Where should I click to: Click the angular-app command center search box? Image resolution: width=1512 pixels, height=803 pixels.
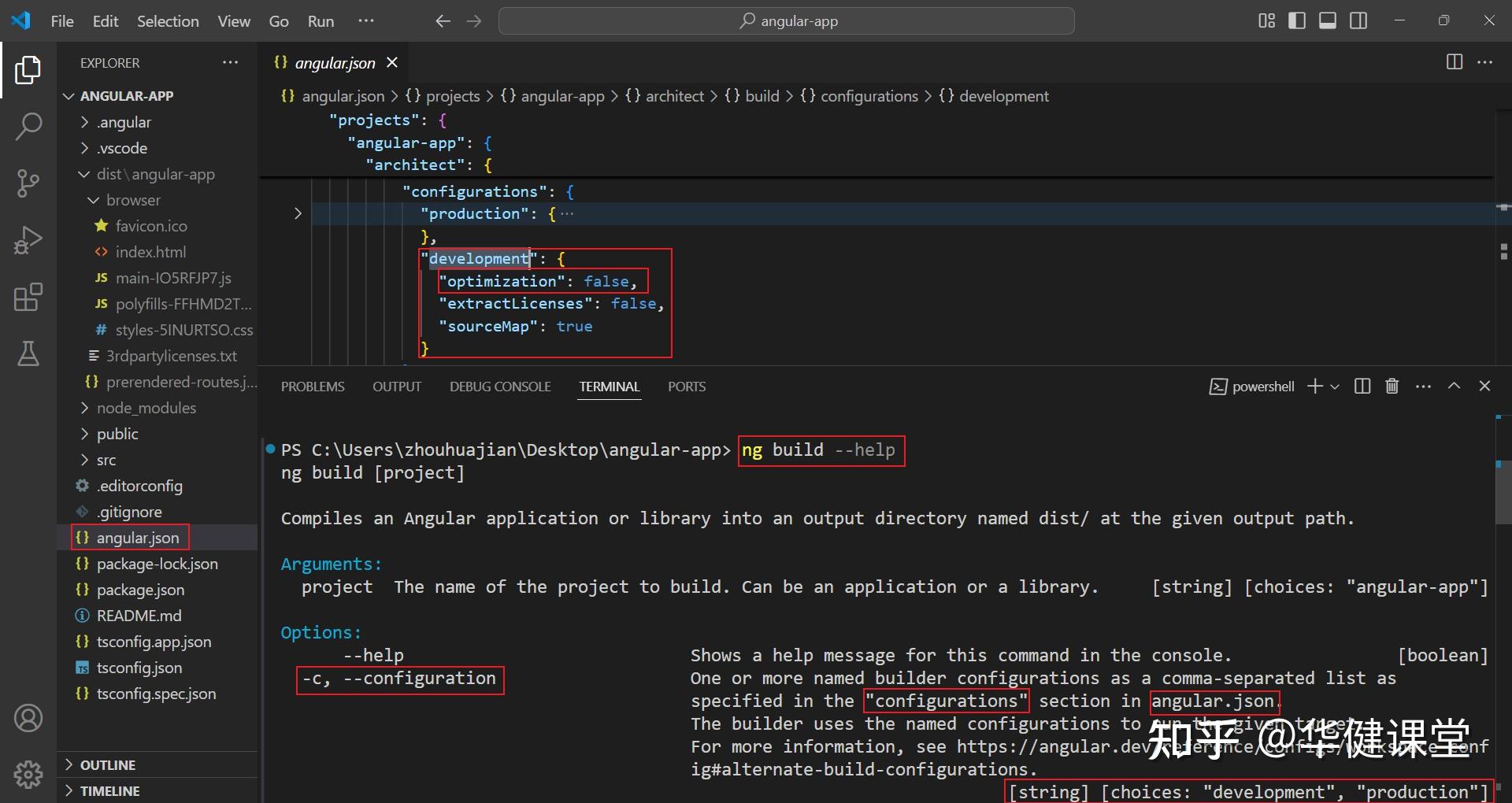click(x=786, y=21)
